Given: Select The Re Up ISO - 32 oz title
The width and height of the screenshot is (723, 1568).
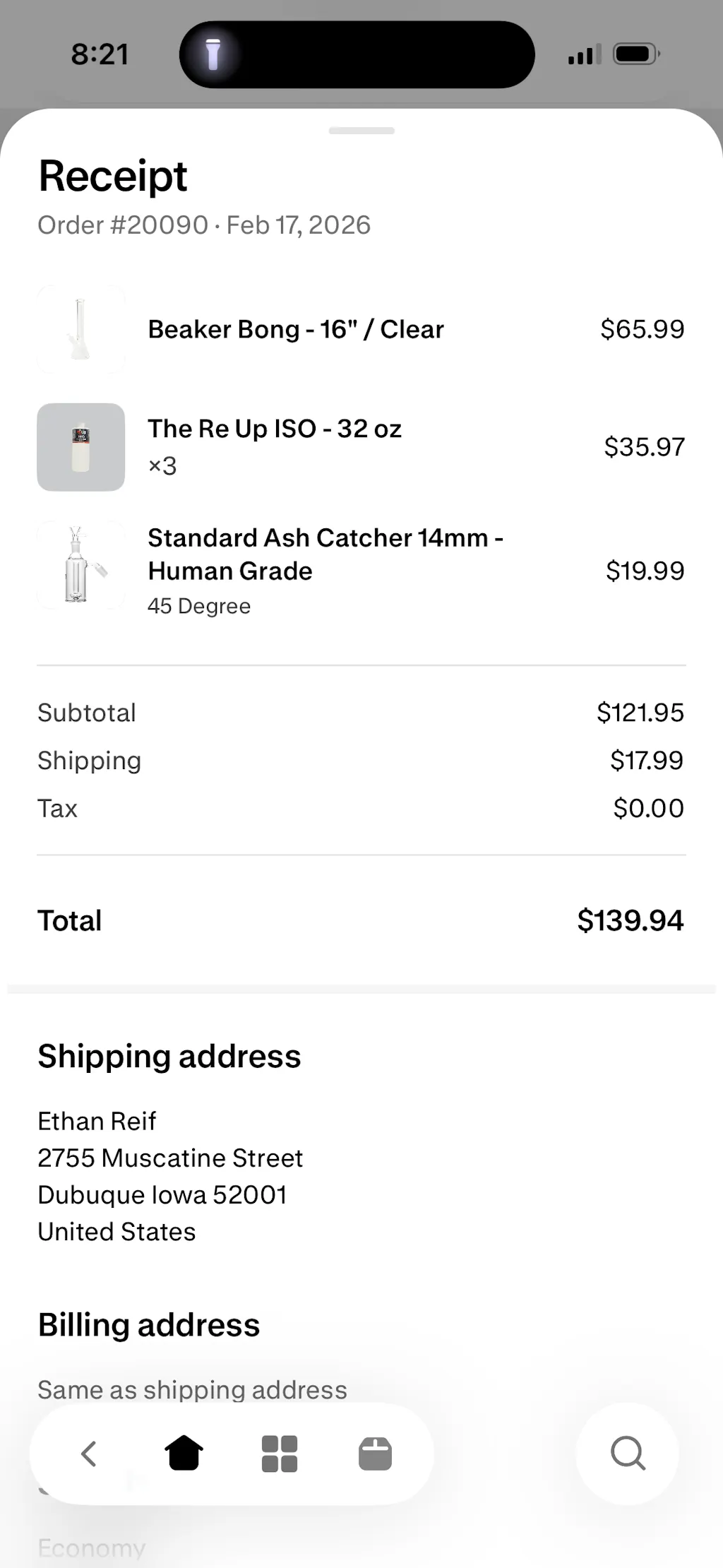Looking at the screenshot, I should (x=275, y=429).
